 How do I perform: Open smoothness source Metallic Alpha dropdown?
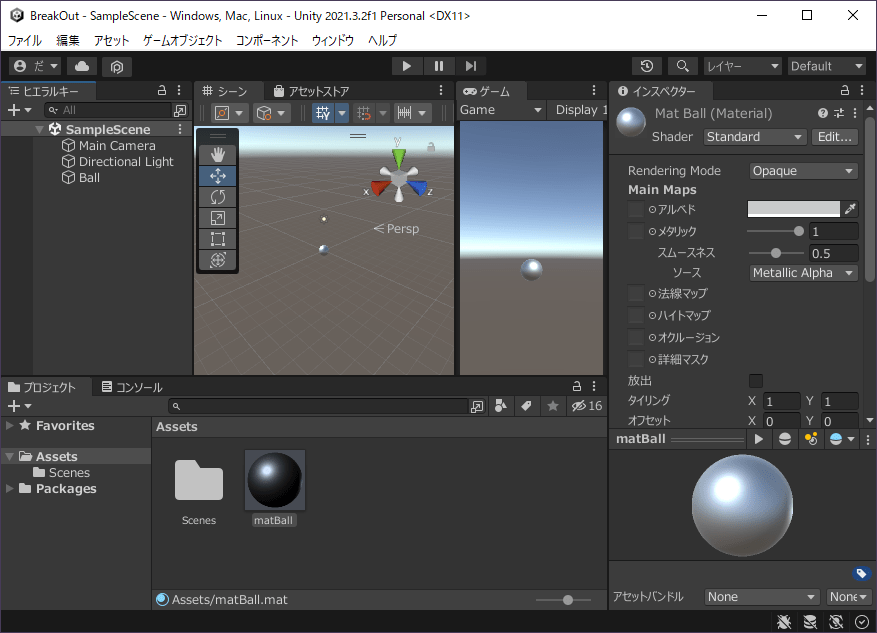click(x=803, y=273)
